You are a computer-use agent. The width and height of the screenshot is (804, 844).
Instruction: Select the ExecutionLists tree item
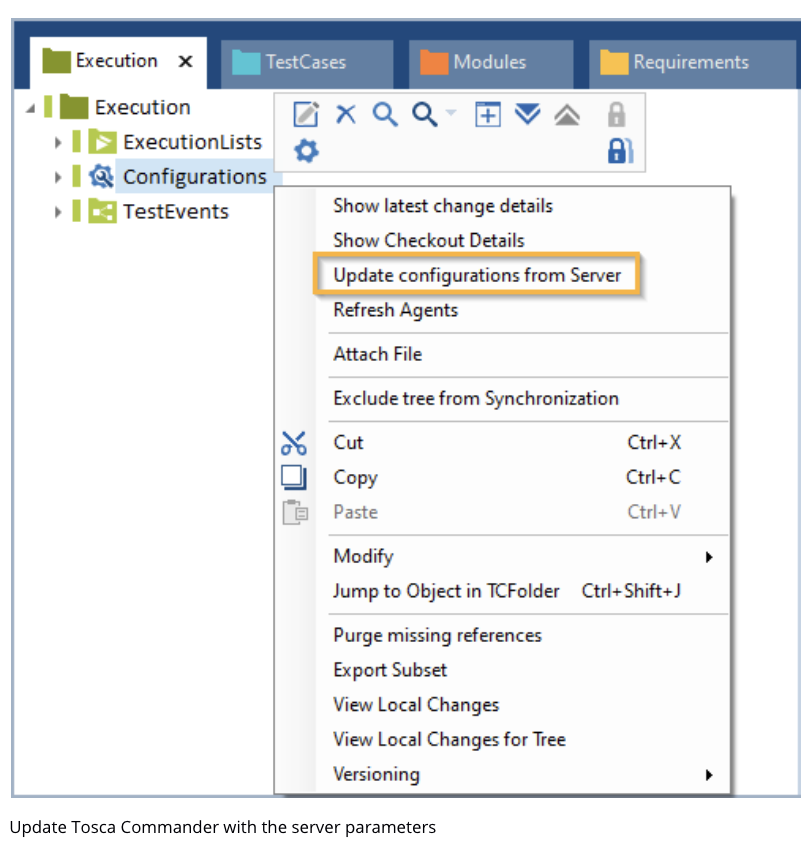coord(192,142)
